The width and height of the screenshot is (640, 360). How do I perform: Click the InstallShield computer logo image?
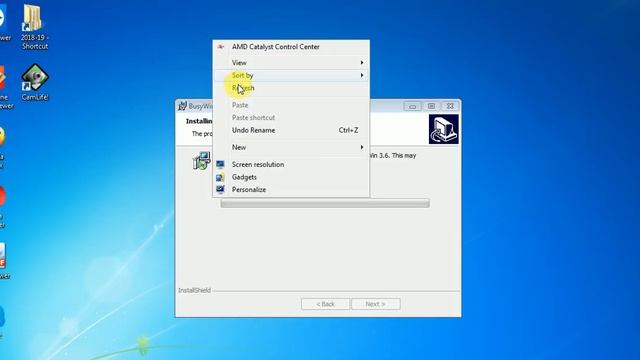(x=444, y=129)
